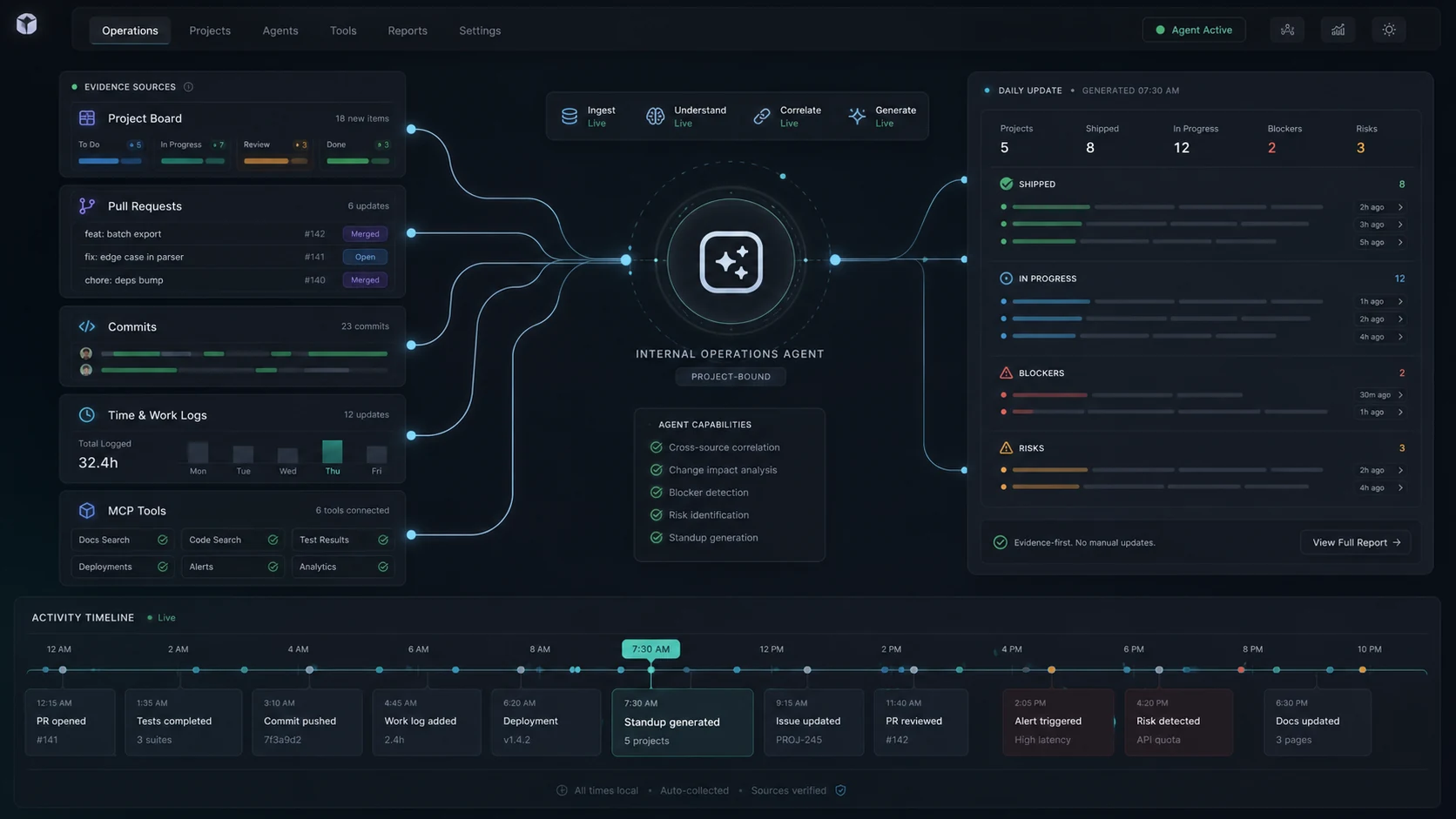Open the Standup generated timeline card
Viewport: 1456px width, 819px height.
click(x=682, y=722)
